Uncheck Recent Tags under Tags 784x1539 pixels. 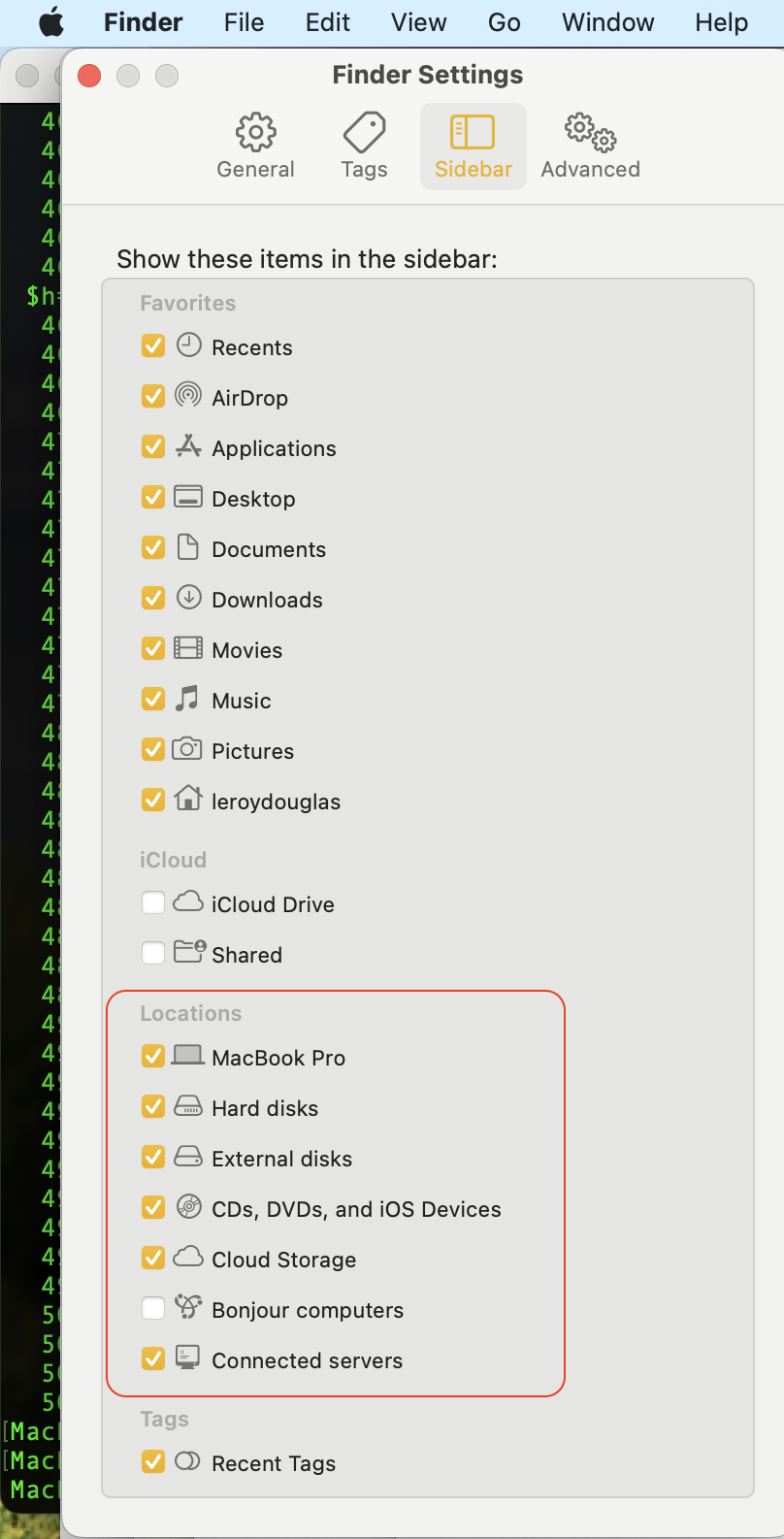(x=152, y=1462)
